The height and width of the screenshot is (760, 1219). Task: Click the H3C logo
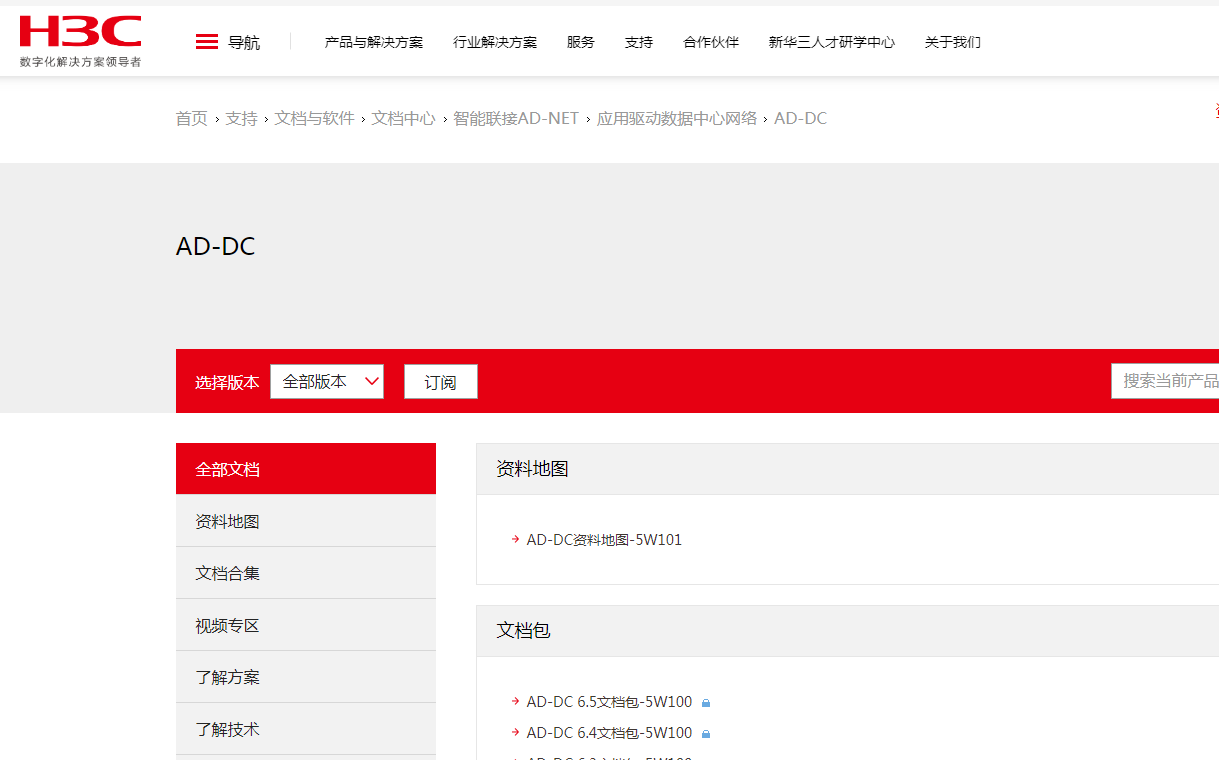(x=80, y=32)
